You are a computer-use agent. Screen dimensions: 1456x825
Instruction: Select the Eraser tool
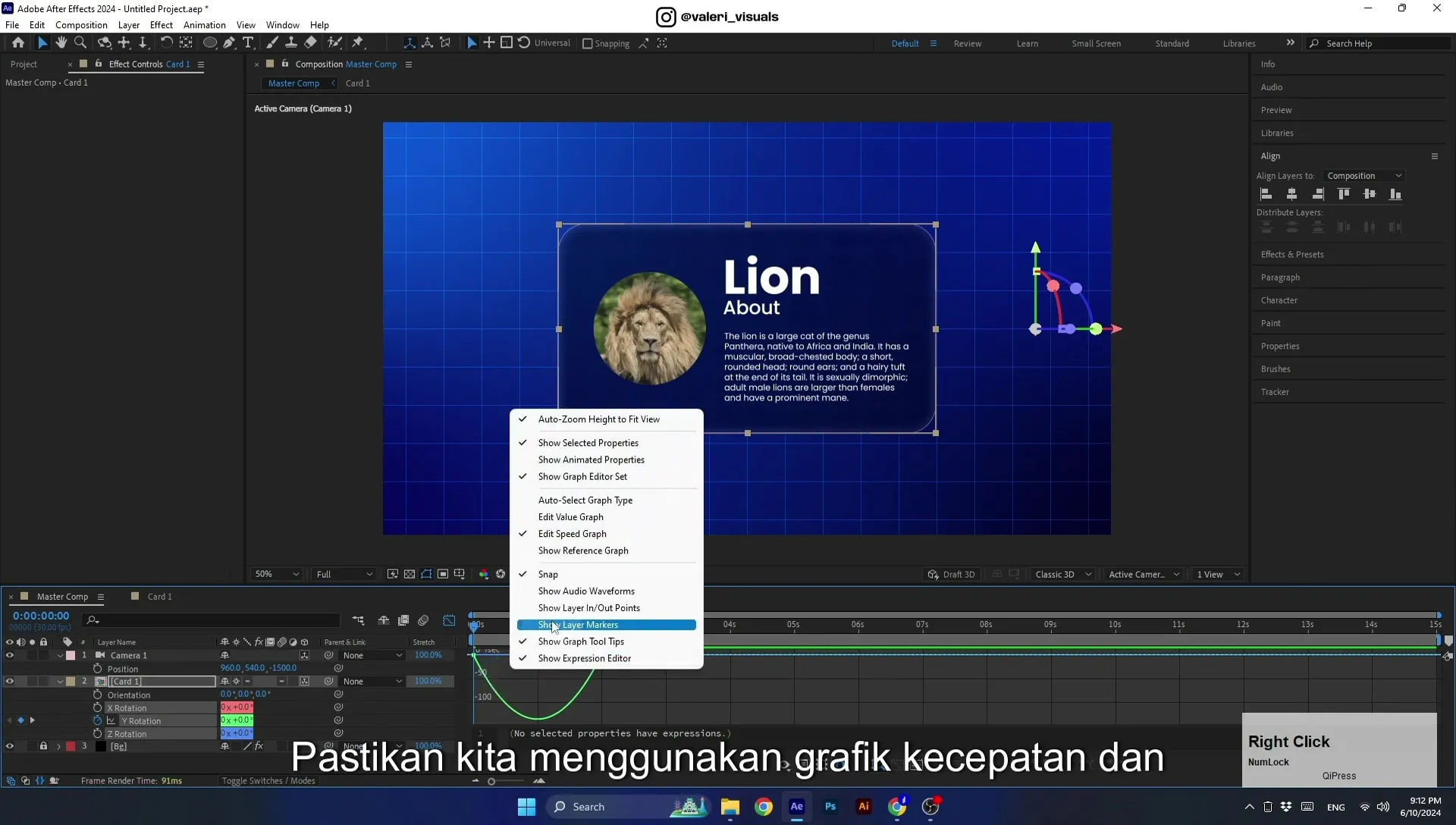[x=311, y=43]
